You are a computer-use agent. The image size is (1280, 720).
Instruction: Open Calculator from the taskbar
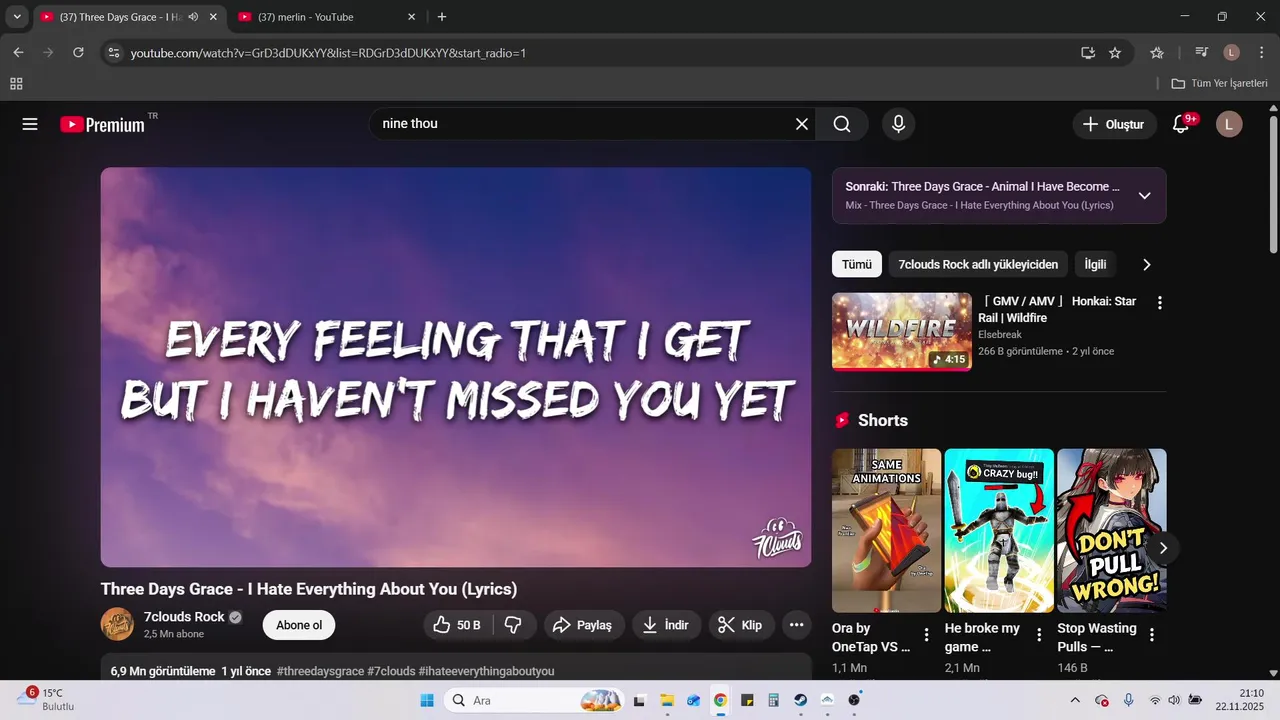click(774, 700)
